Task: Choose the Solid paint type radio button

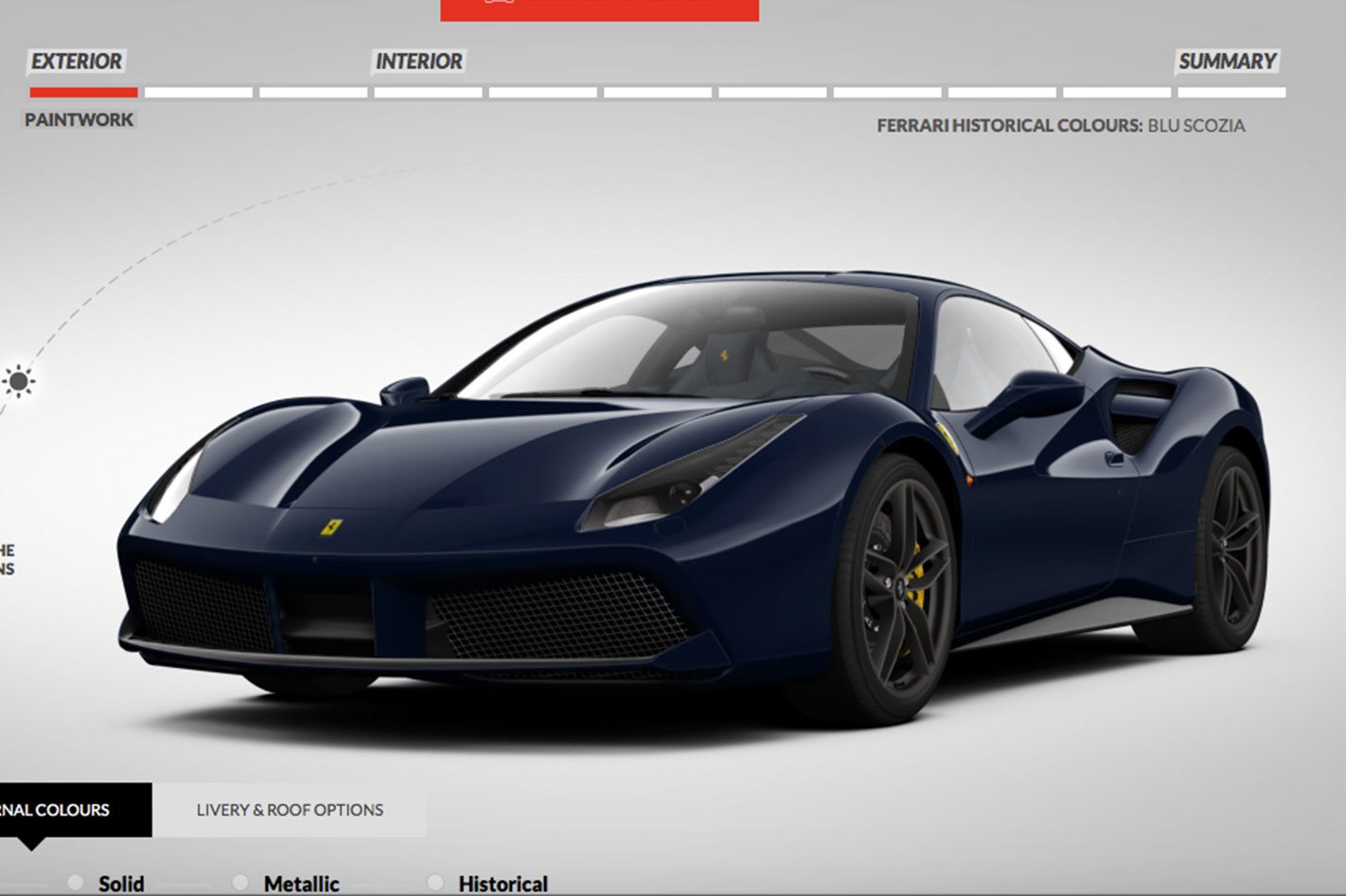Action: point(76,883)
